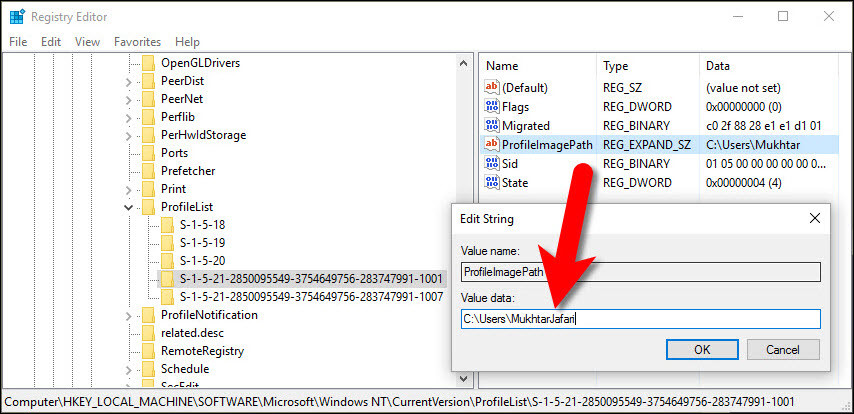The height and width of the screenshot is (414, 854).
Task: Click the binary icon beside State value
Action: click(492, 182)
